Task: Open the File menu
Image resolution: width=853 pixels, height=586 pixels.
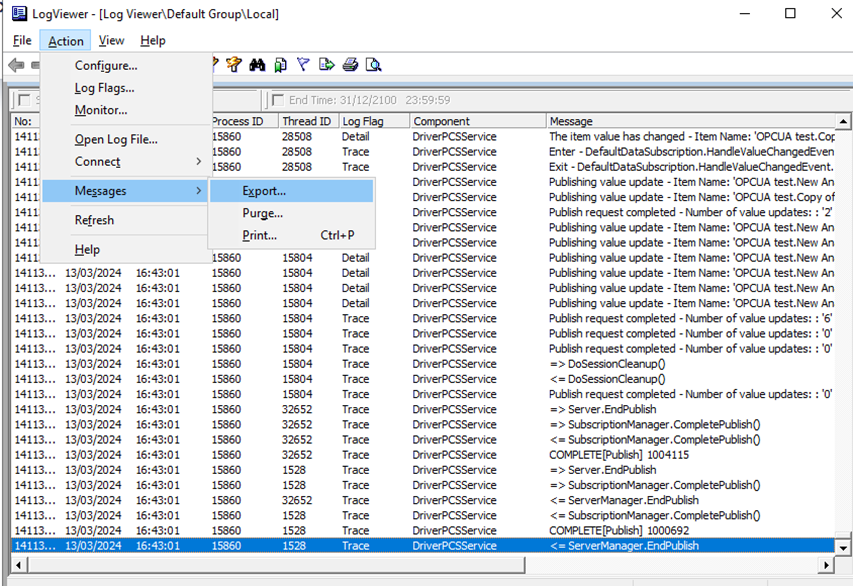Action: [x=22, y=41]
